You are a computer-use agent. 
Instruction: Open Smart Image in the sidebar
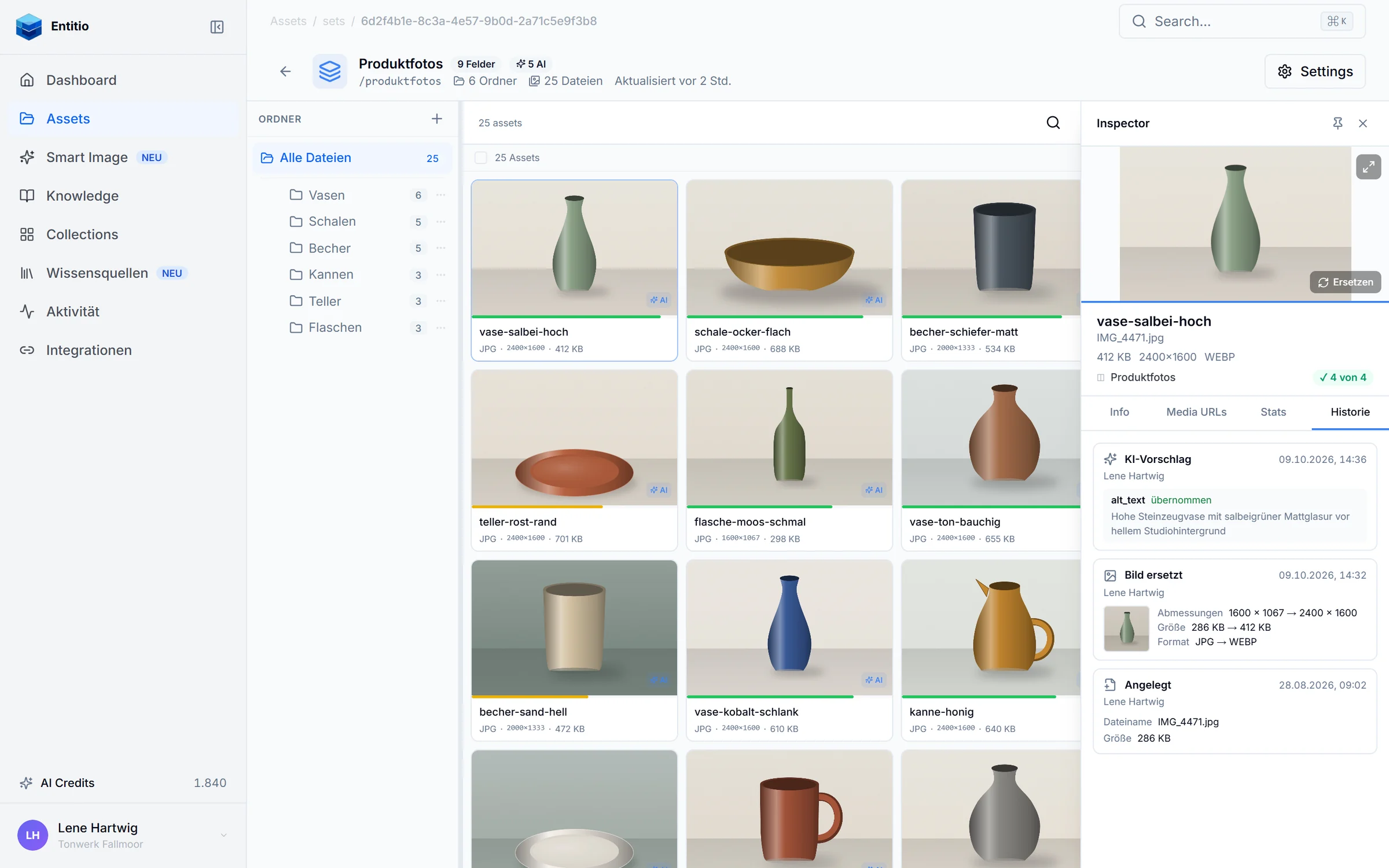[x=123, y=157]
